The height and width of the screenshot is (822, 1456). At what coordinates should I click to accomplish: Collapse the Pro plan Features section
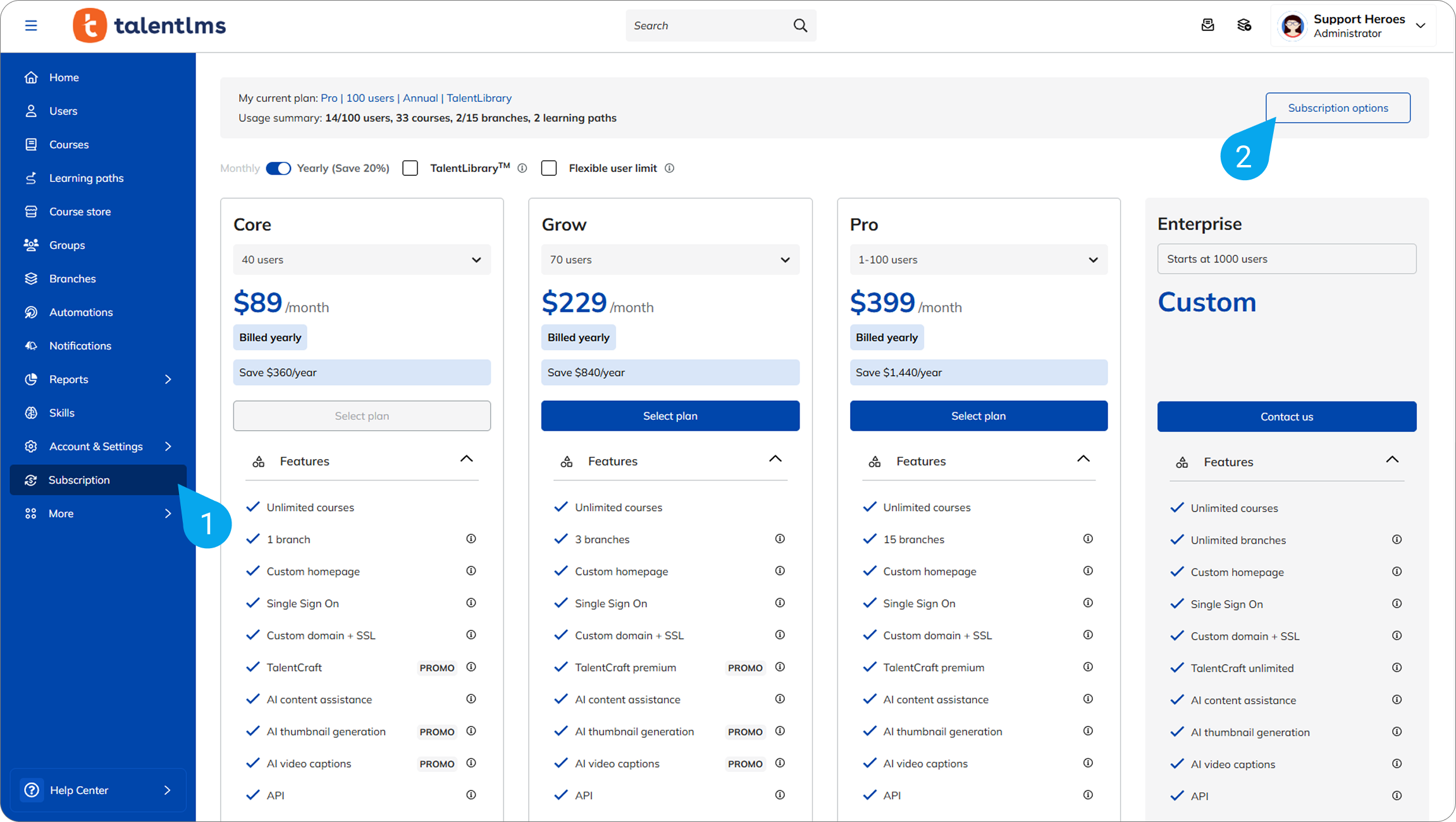point(1083,459)
